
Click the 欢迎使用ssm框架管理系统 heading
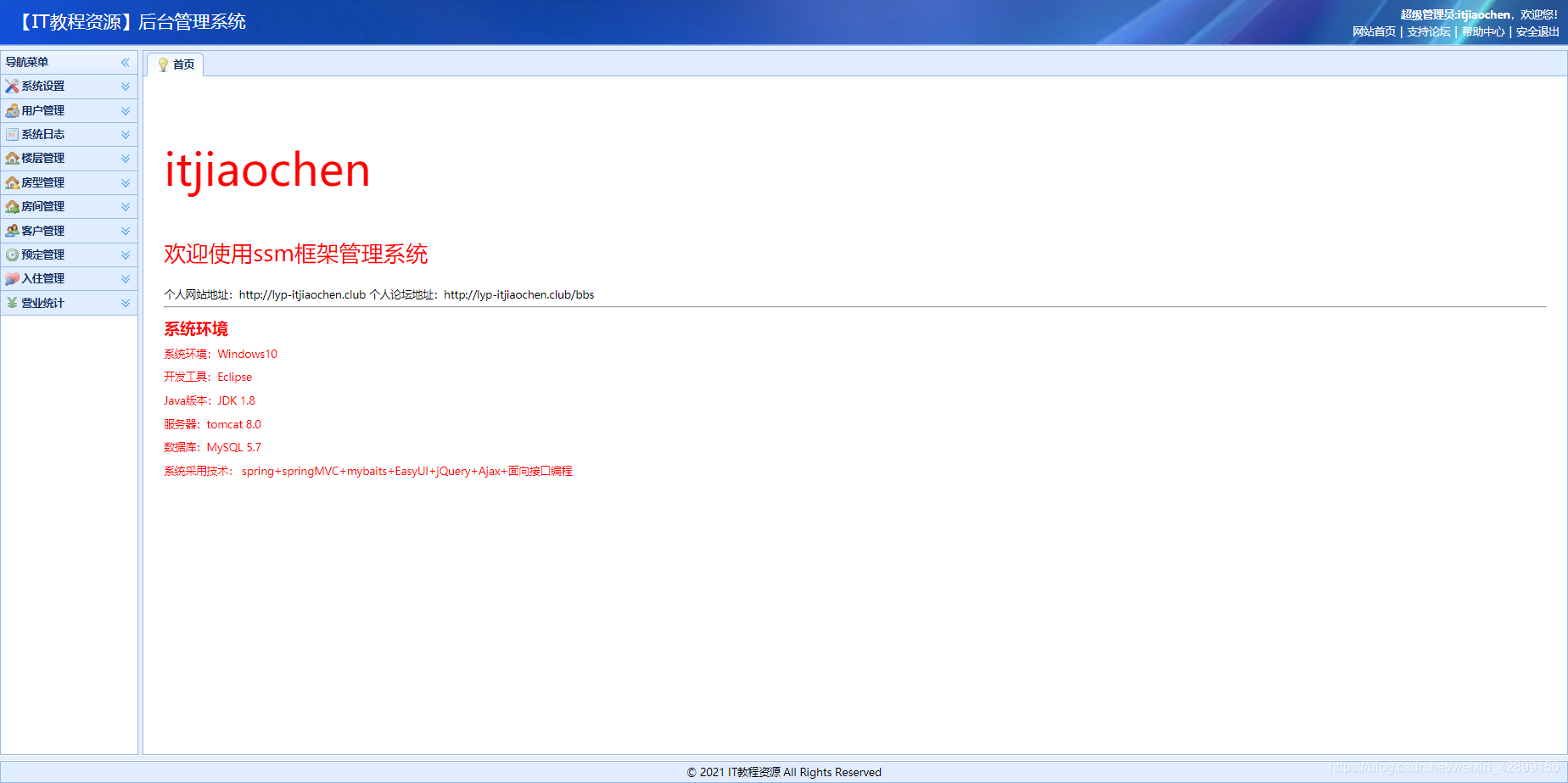295,254
